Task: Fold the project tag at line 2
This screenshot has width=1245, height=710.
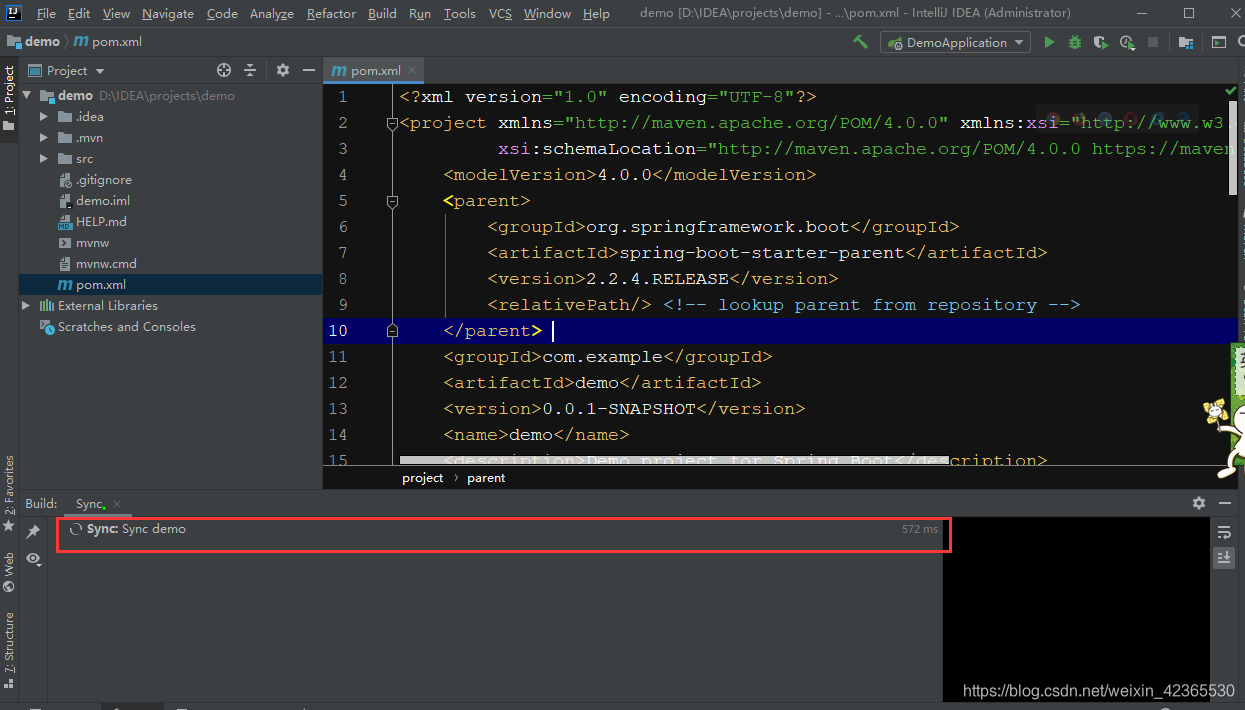Action: pyautogui.click(x=392, y=123)
